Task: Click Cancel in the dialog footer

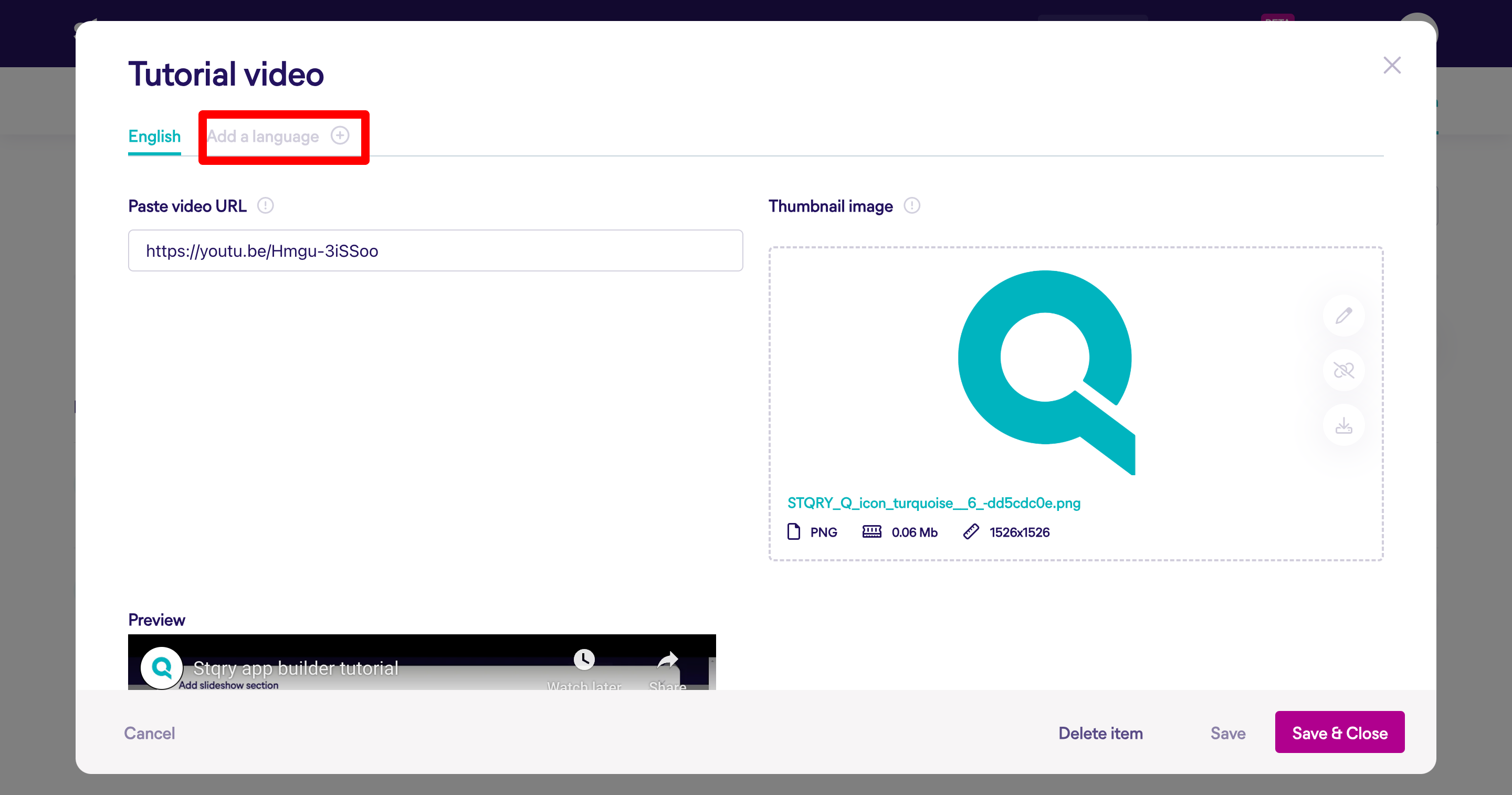Action: [x=149, y=733]
